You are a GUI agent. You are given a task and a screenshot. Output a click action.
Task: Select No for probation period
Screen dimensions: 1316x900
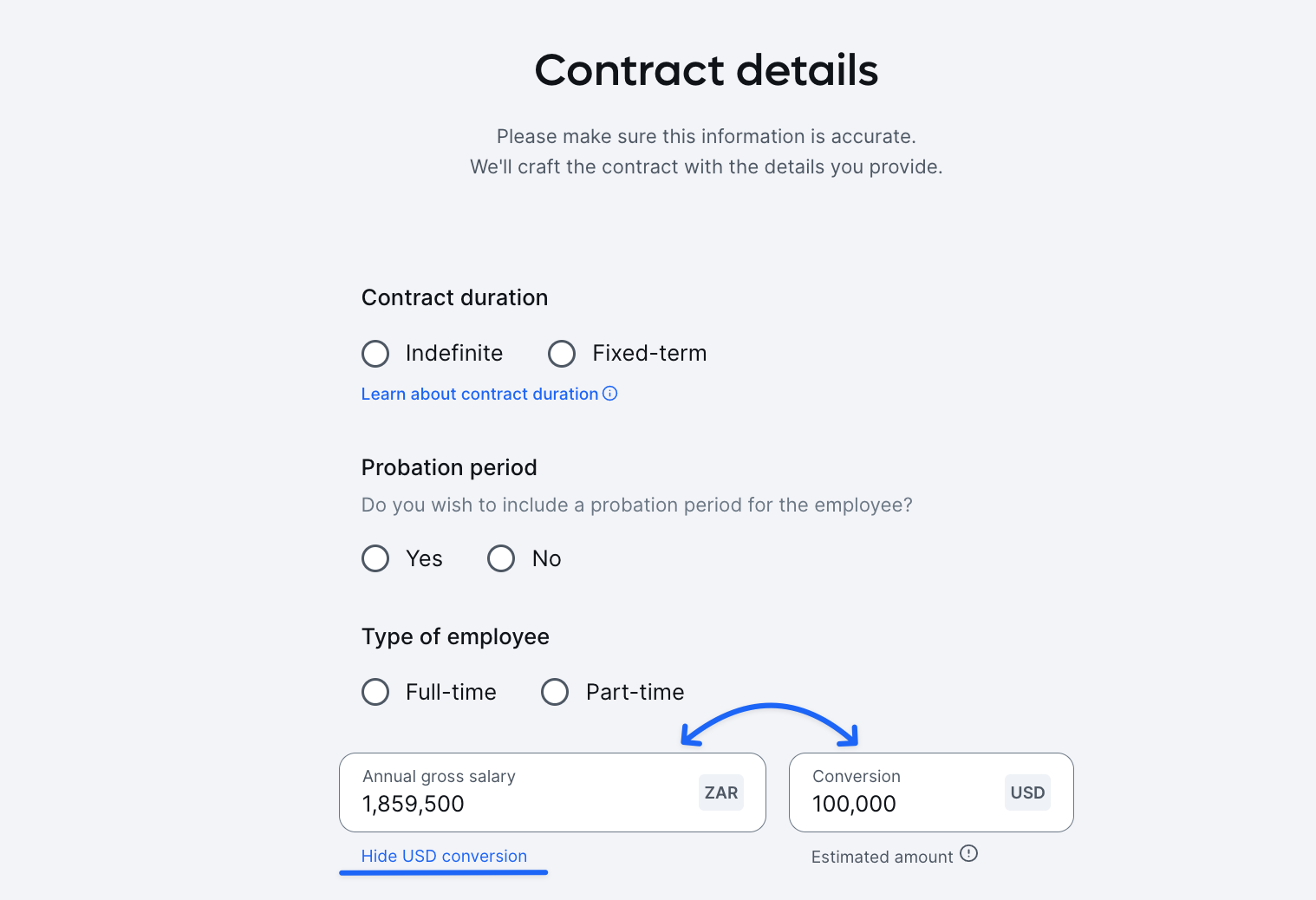pyautogui.click(x=501, y=558)
